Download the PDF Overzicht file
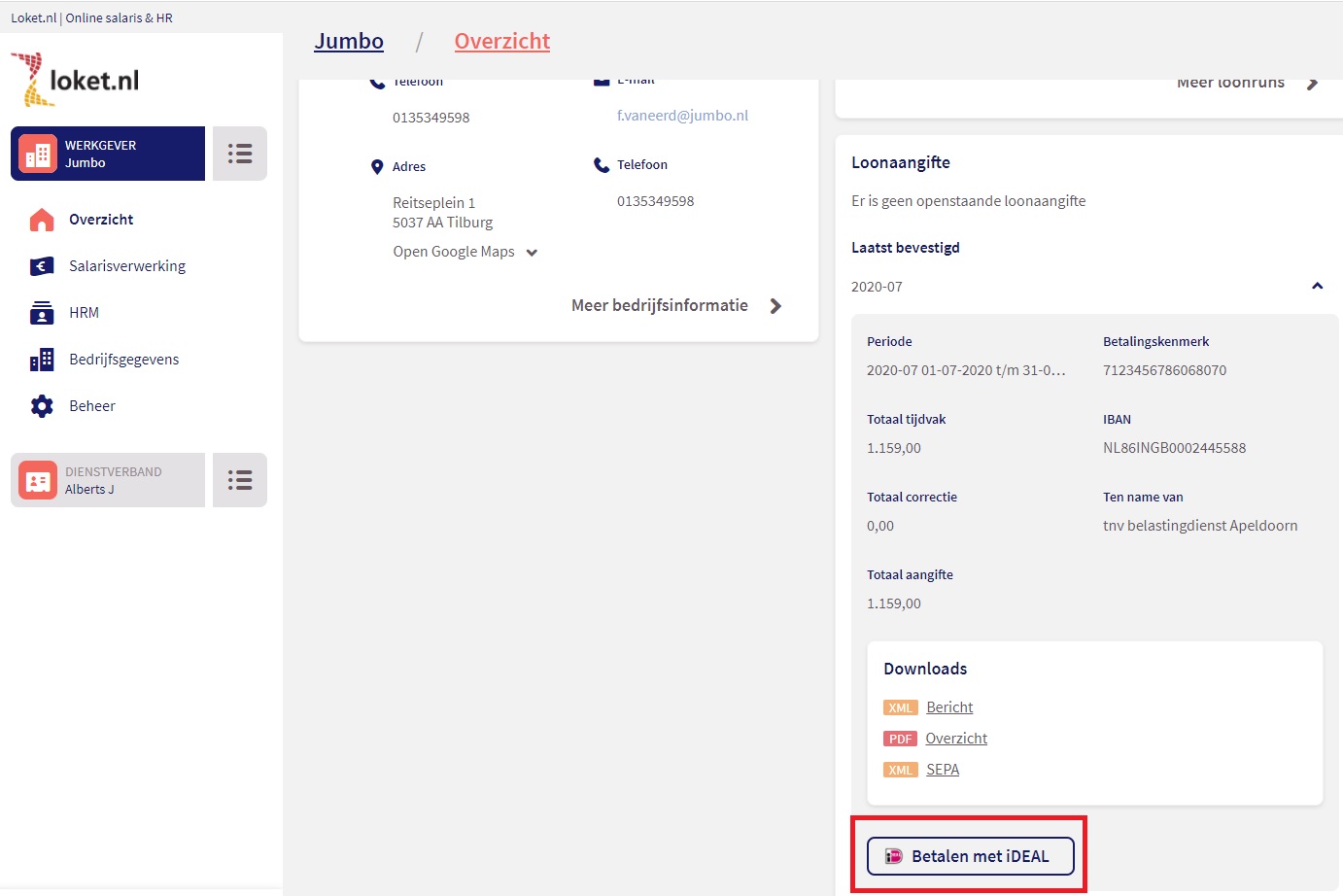This screenshot has width=1343, height=896. [955, 739]
